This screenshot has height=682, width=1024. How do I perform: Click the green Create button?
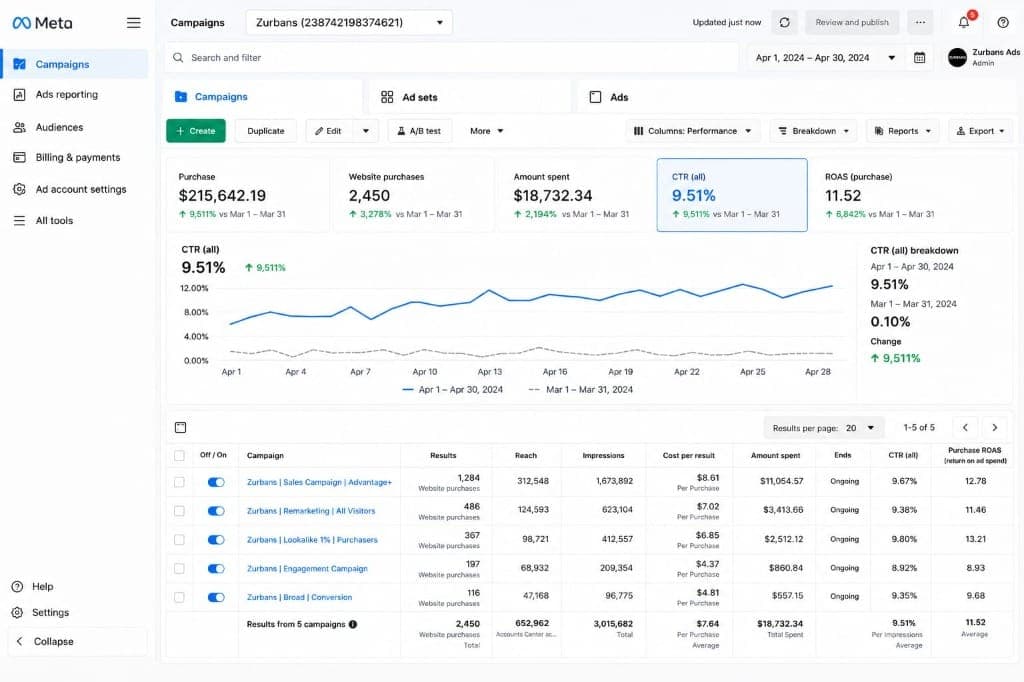coord(195,131)
